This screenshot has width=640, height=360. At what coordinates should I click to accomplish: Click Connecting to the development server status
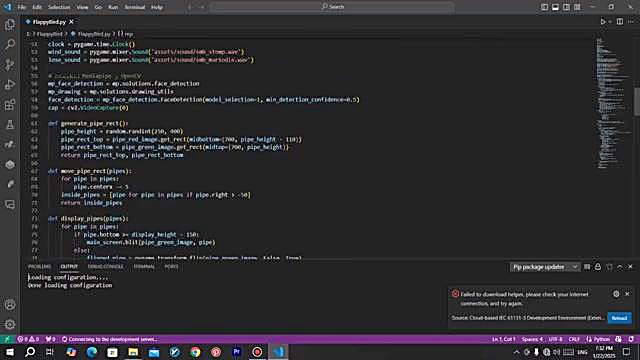pyautogui.click(x=109, y=339)
